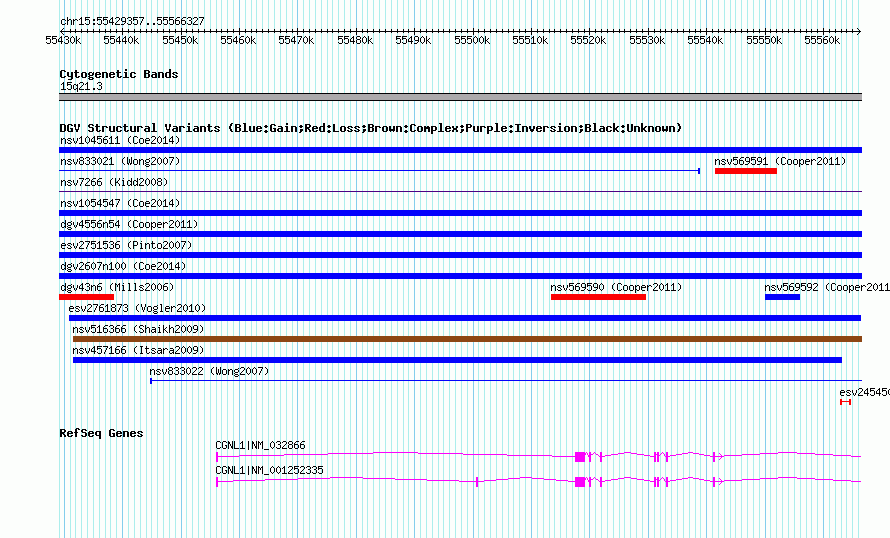This screenshot has width=890, height=538.
Task: Select the blue esv2751536 gain bar
Action: (460, 255)
